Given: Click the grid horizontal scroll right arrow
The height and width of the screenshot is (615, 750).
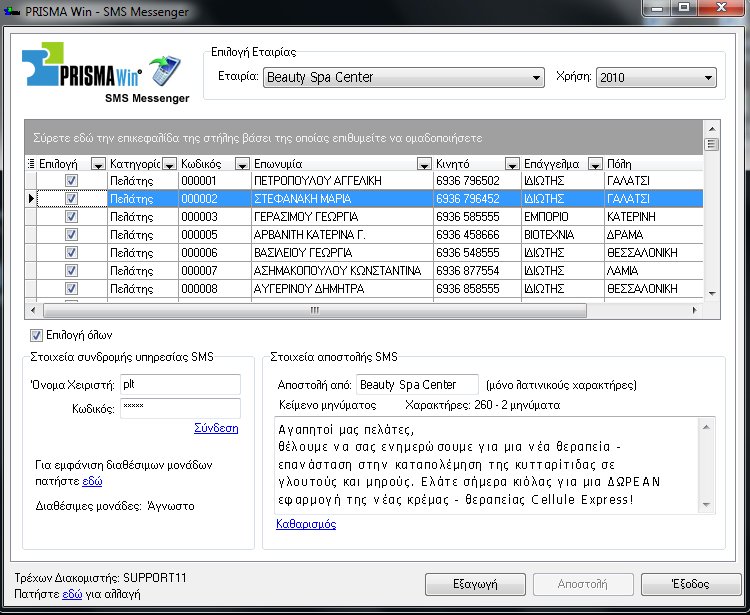Looking at the screenshot, I should point(695,310).
